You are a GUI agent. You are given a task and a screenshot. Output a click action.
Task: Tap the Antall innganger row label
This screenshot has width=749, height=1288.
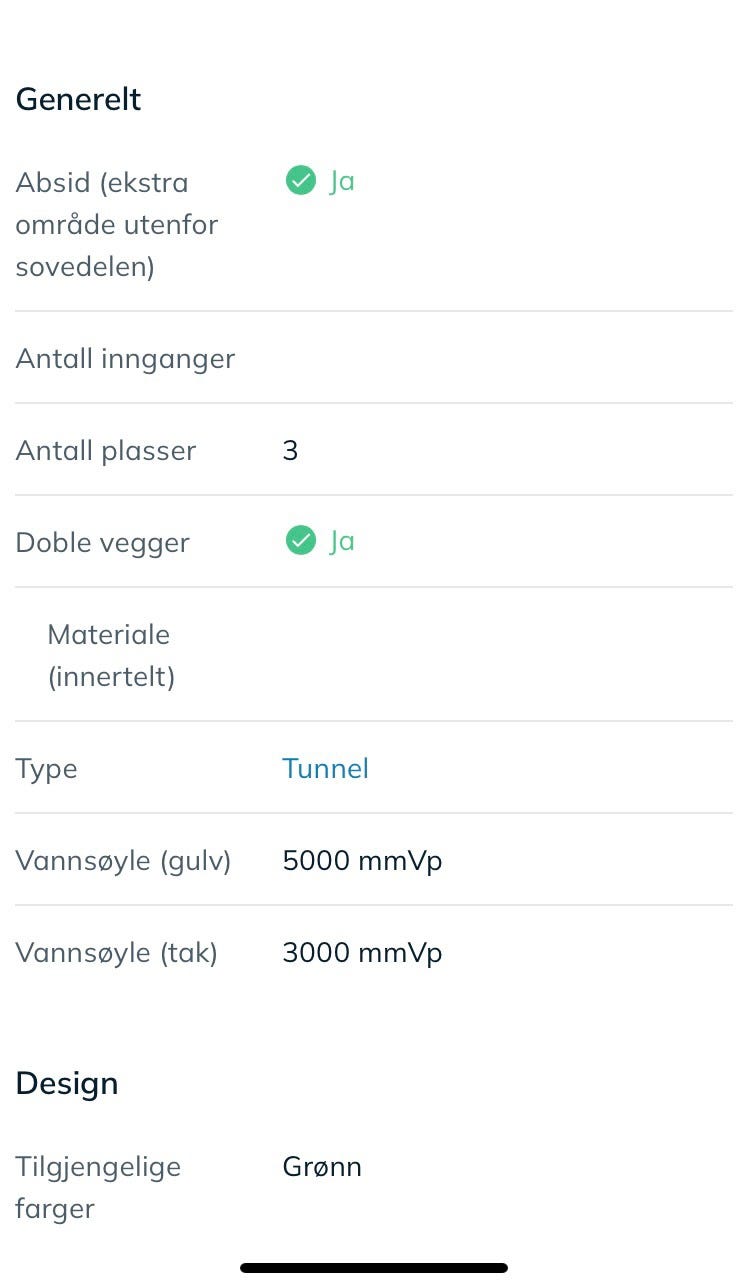(x=125, y=358)
